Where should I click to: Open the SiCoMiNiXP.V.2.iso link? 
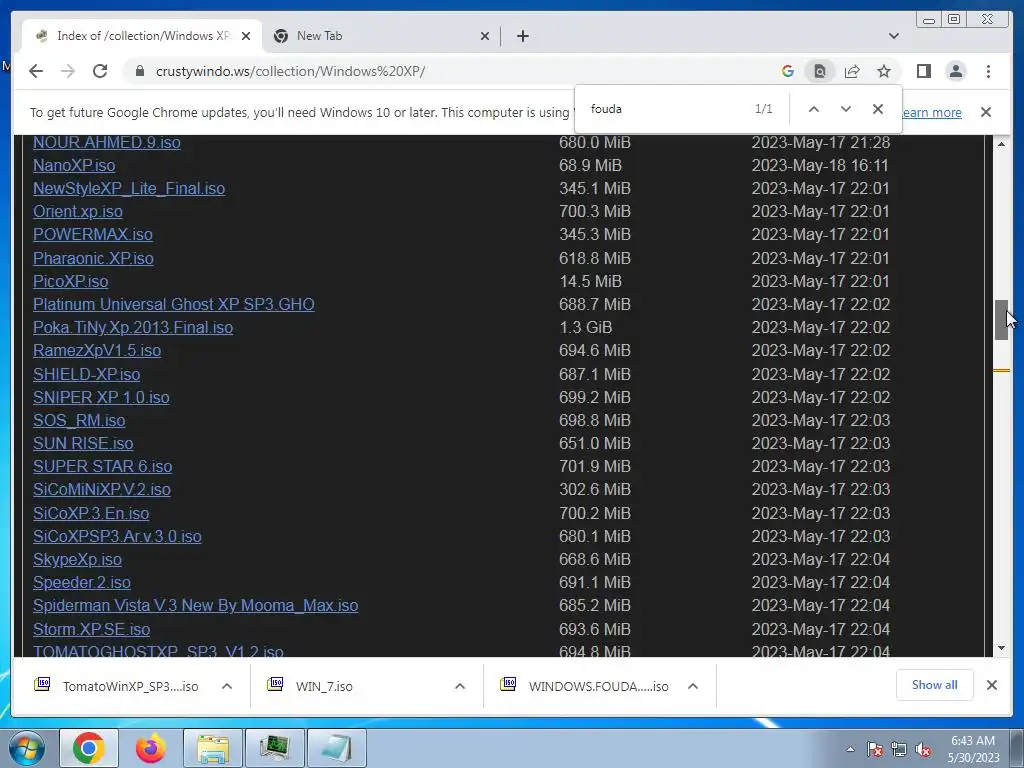(x=101, y=490)
